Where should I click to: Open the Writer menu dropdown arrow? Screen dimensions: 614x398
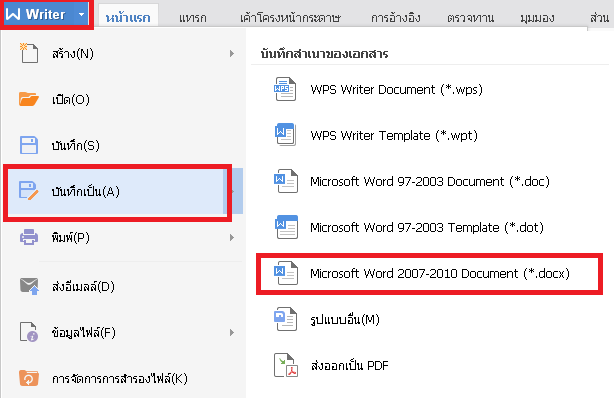click(81, 14)
